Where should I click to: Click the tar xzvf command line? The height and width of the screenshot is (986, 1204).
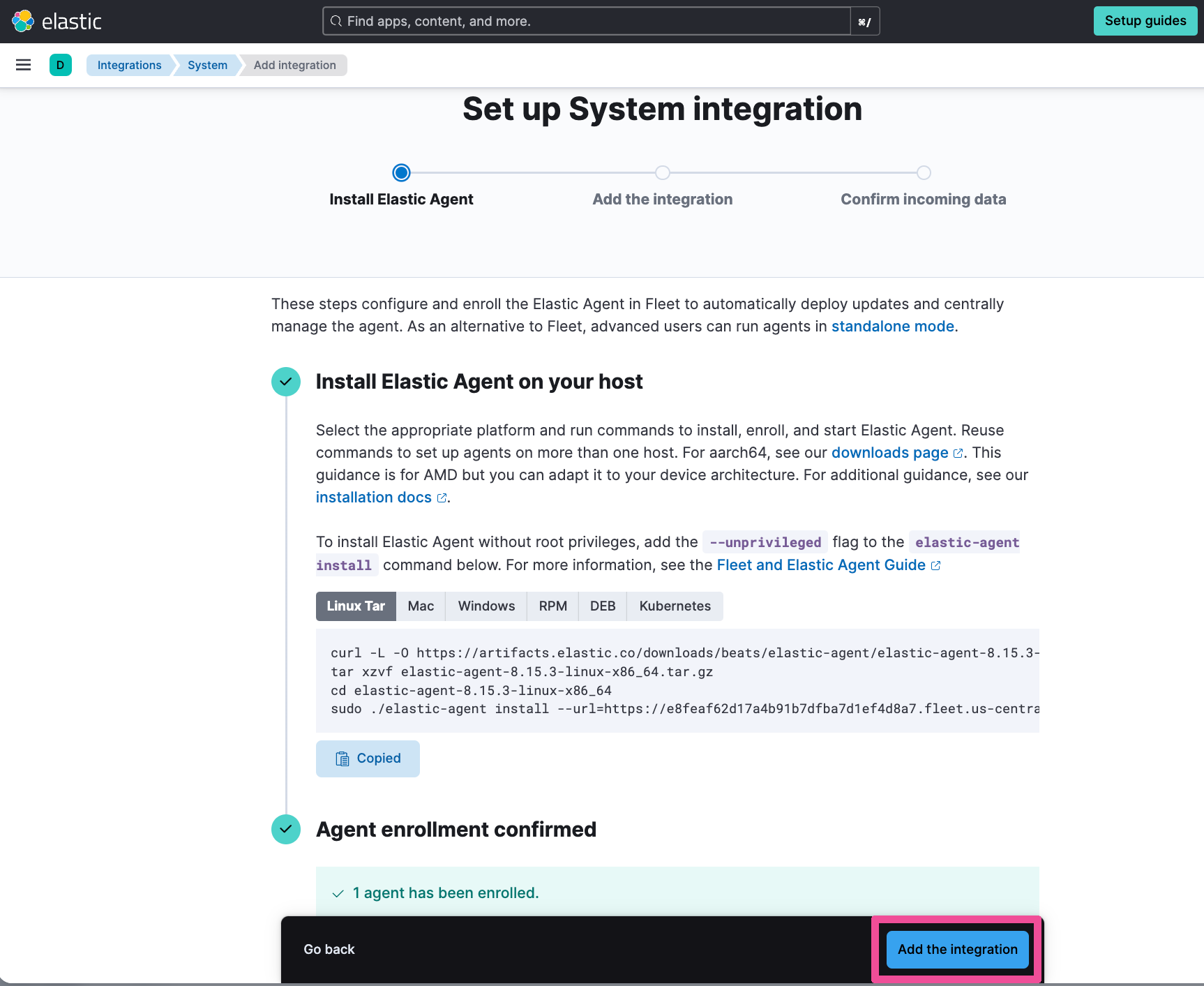pyautogui.click(x=522, y=672)
